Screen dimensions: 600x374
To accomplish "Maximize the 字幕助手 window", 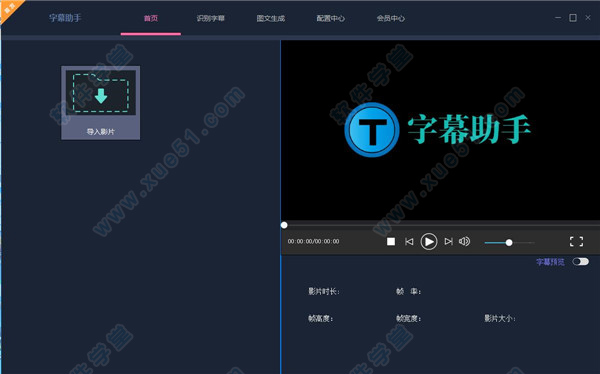I will click(573, 18).
